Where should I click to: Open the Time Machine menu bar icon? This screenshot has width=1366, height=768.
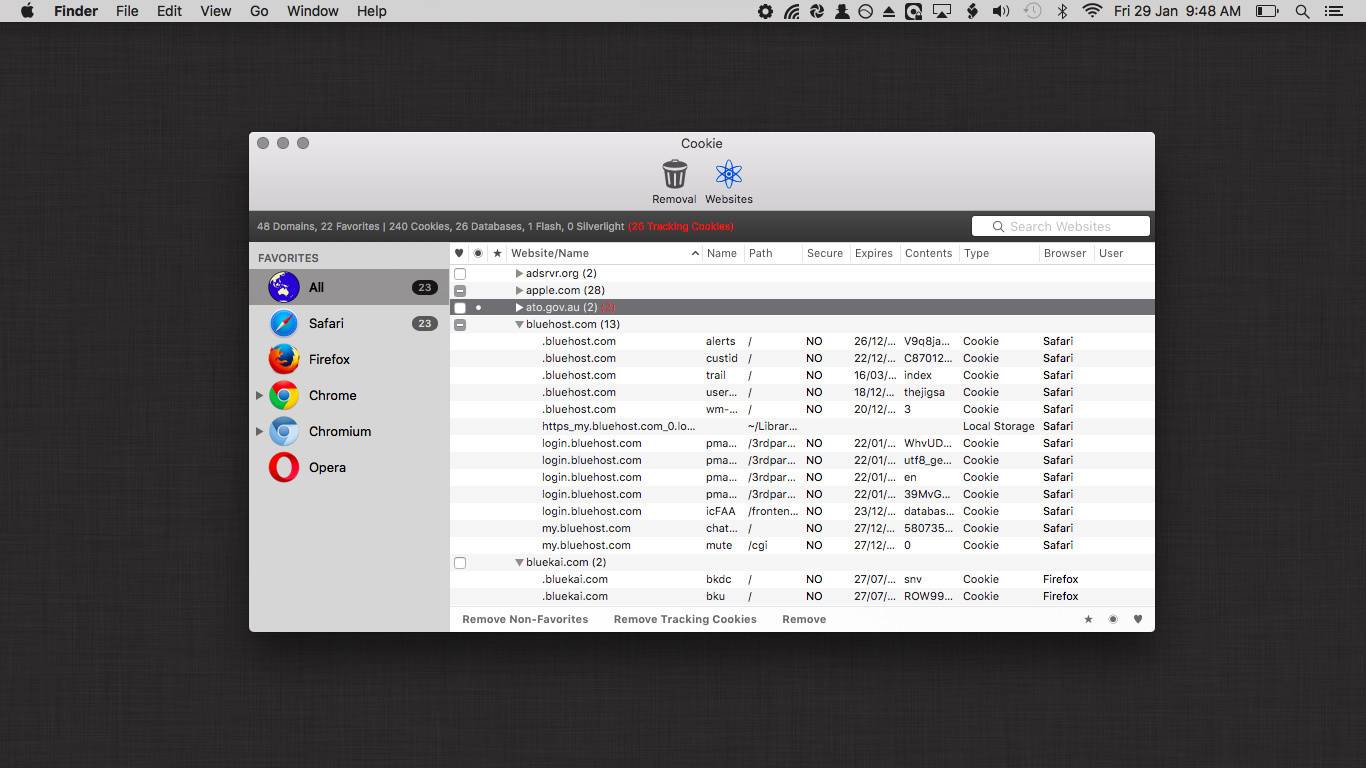(x=1033, y=11)
